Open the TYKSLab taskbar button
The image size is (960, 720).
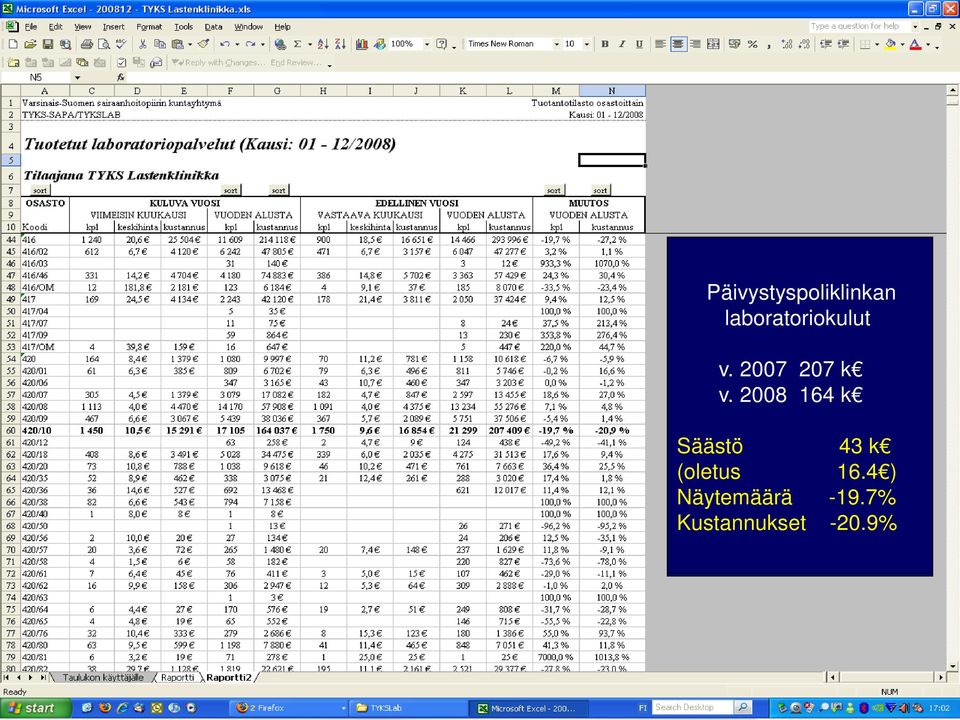point(409,708)
